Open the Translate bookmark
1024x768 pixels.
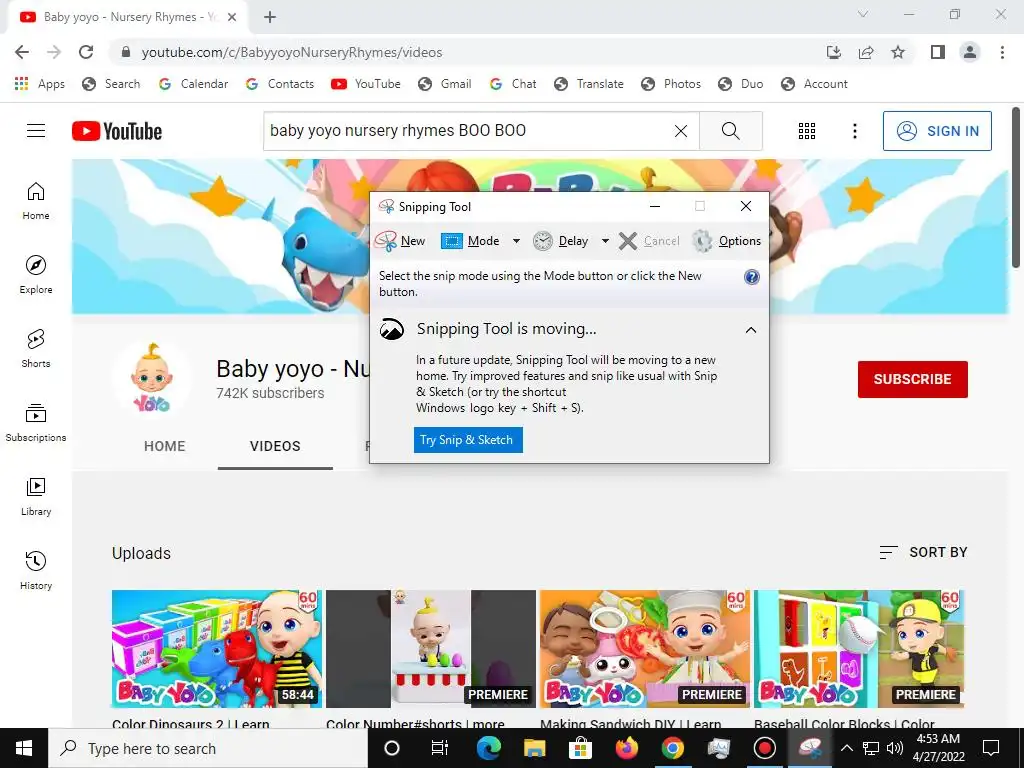pyautogui.click(x=589, y=84)
